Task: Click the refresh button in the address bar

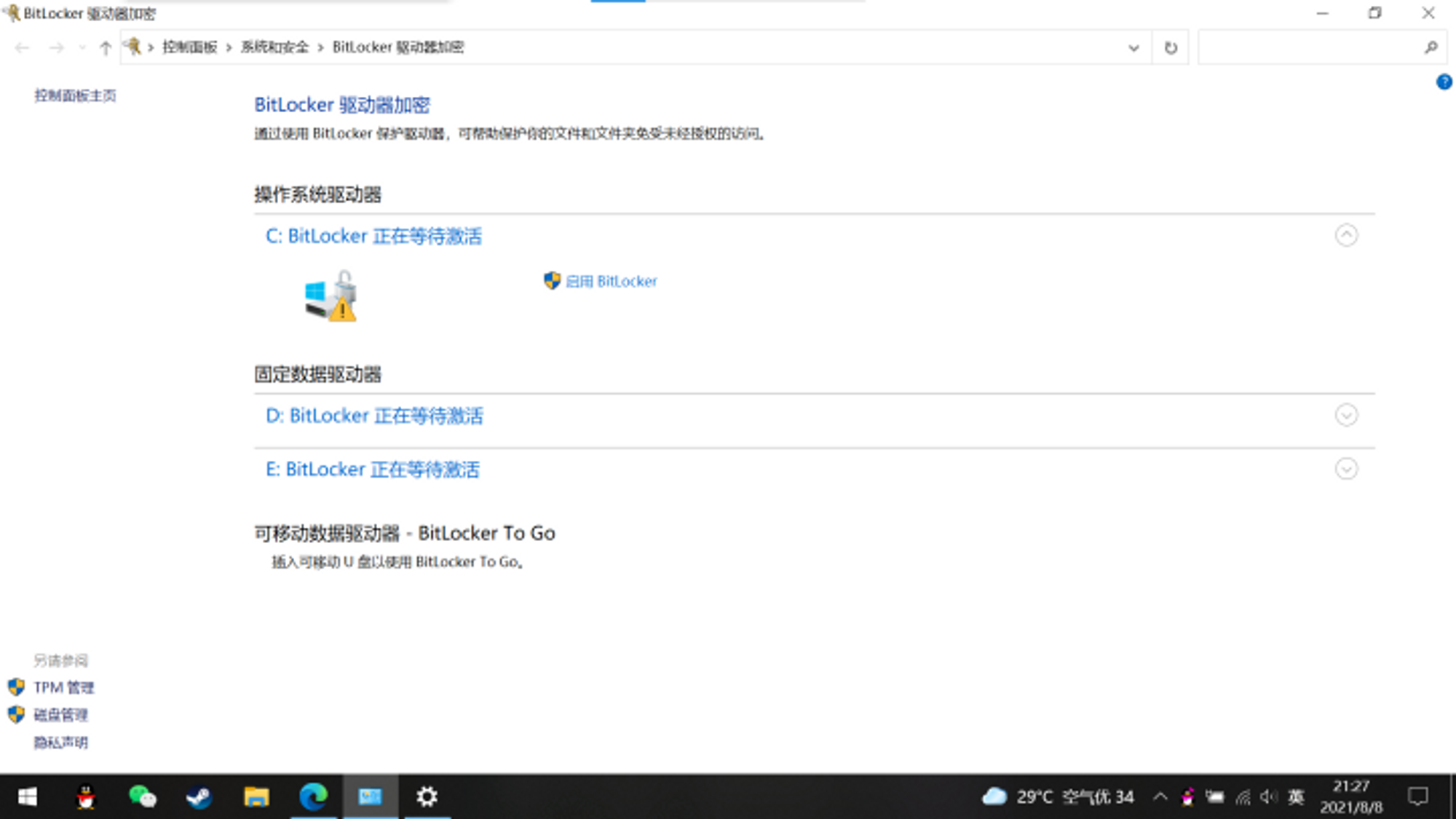Action: (1171, 48)
